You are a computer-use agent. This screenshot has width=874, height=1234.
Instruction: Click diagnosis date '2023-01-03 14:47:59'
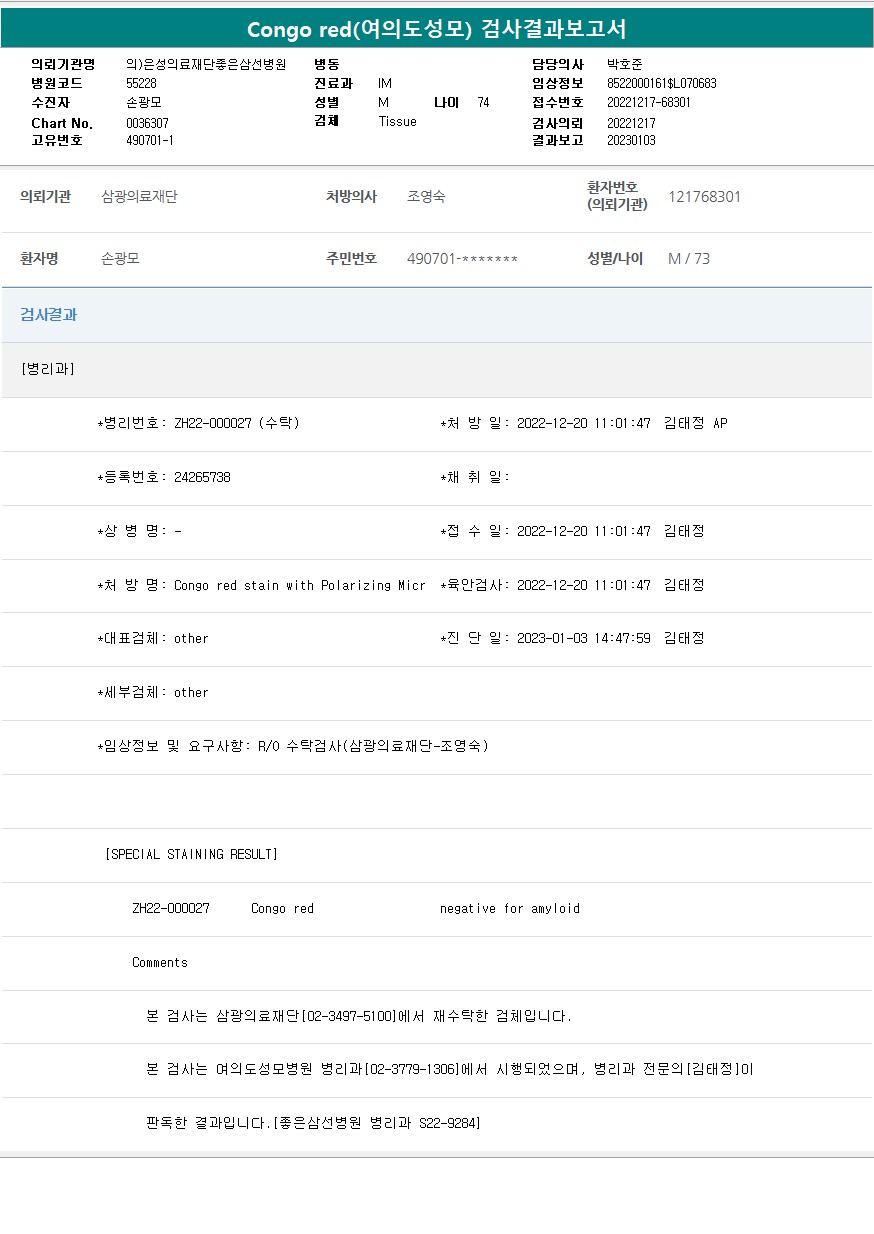(x=584, y=638)
